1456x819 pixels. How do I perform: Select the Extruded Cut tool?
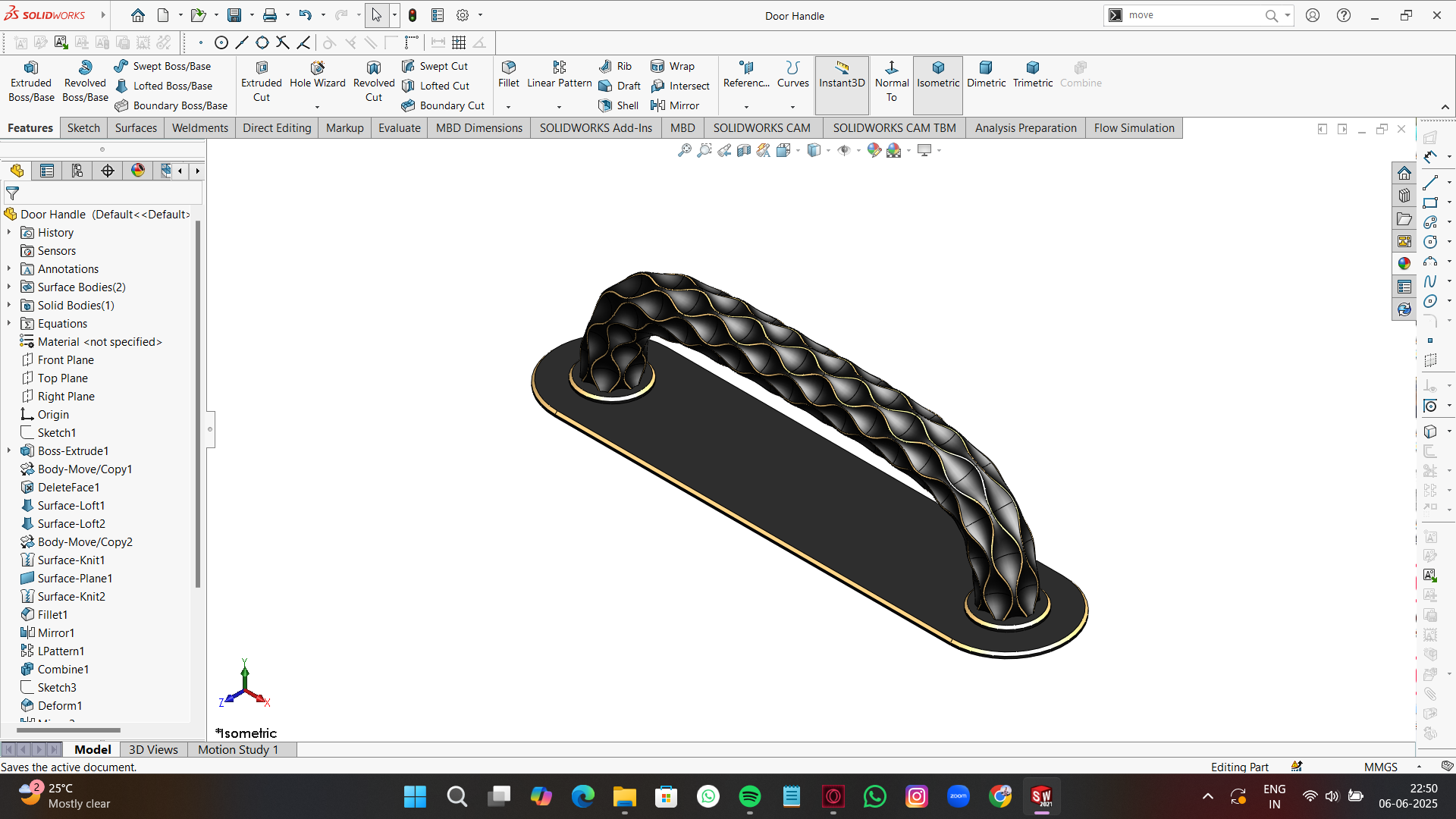tap(261, 82)
